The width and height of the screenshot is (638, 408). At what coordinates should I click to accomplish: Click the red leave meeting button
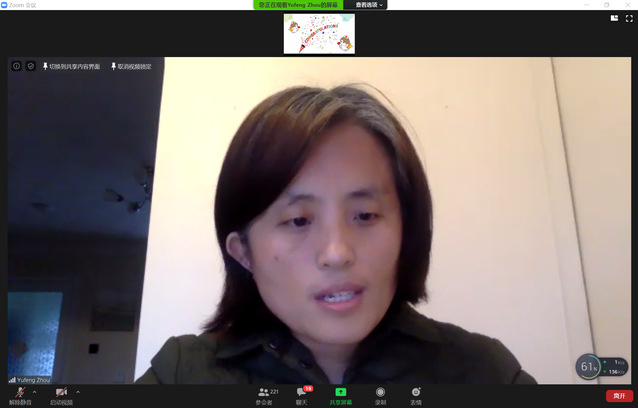point(619,396)
